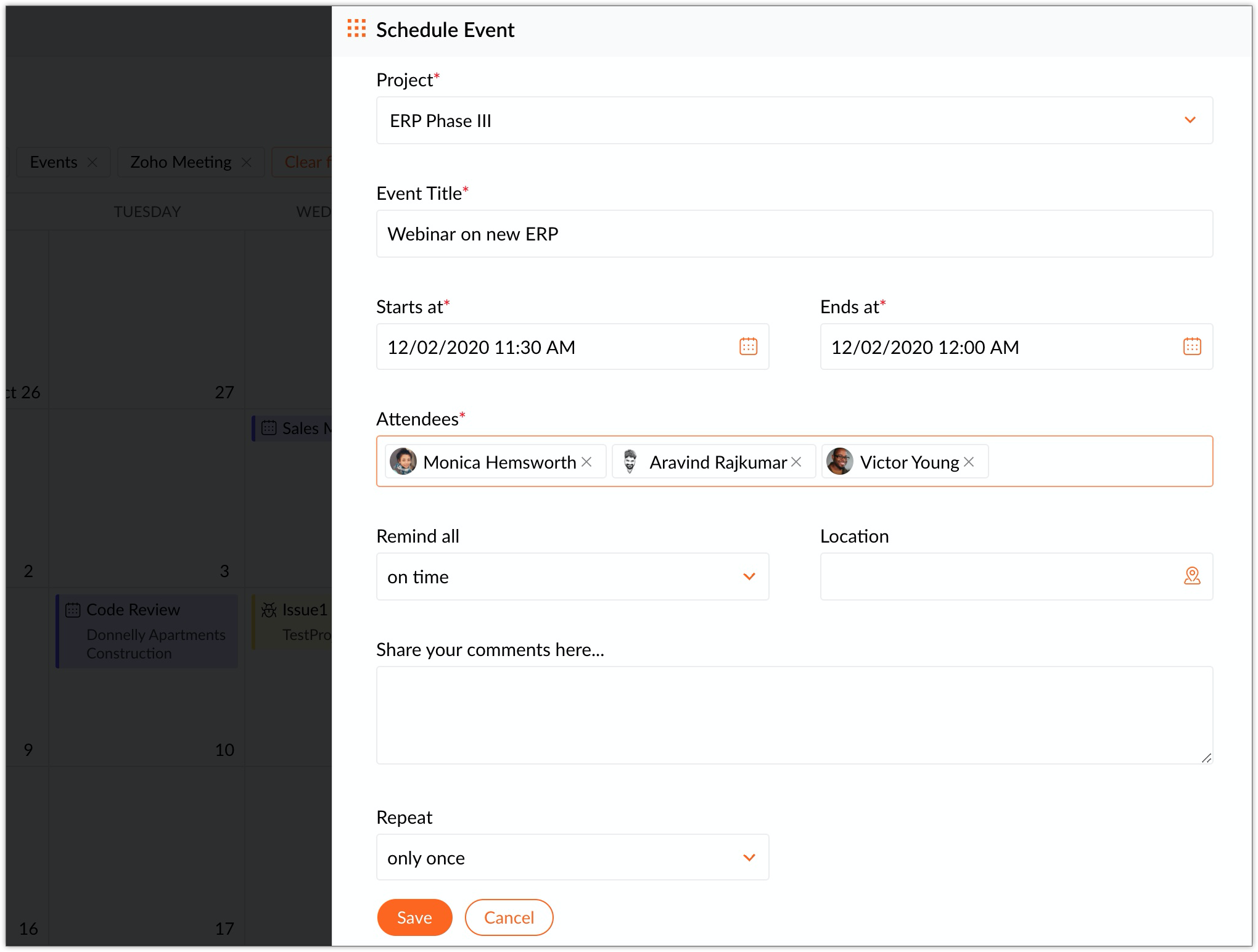
Task: Cancel the event scheduling
Action: point(509,917)
